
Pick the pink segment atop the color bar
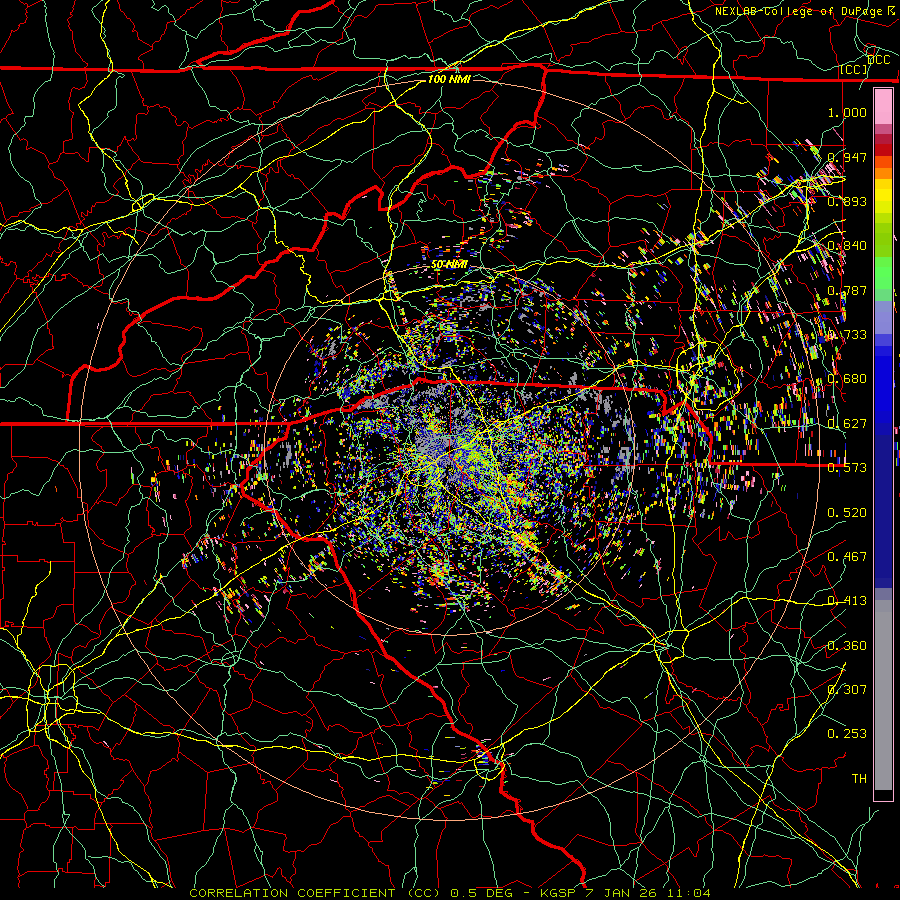point(883,106)
